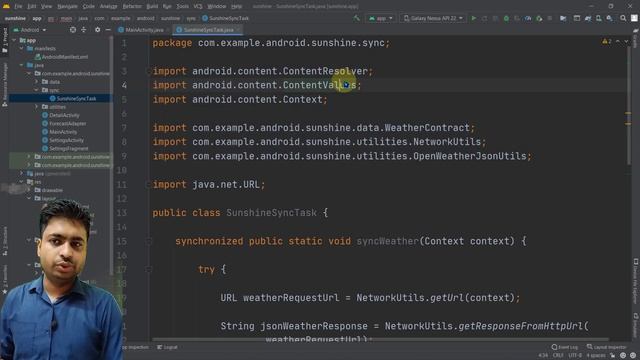Screen dimensions: 640x360
Task: Select MainActivity class in project tree
Action: [x=63, y=132]
